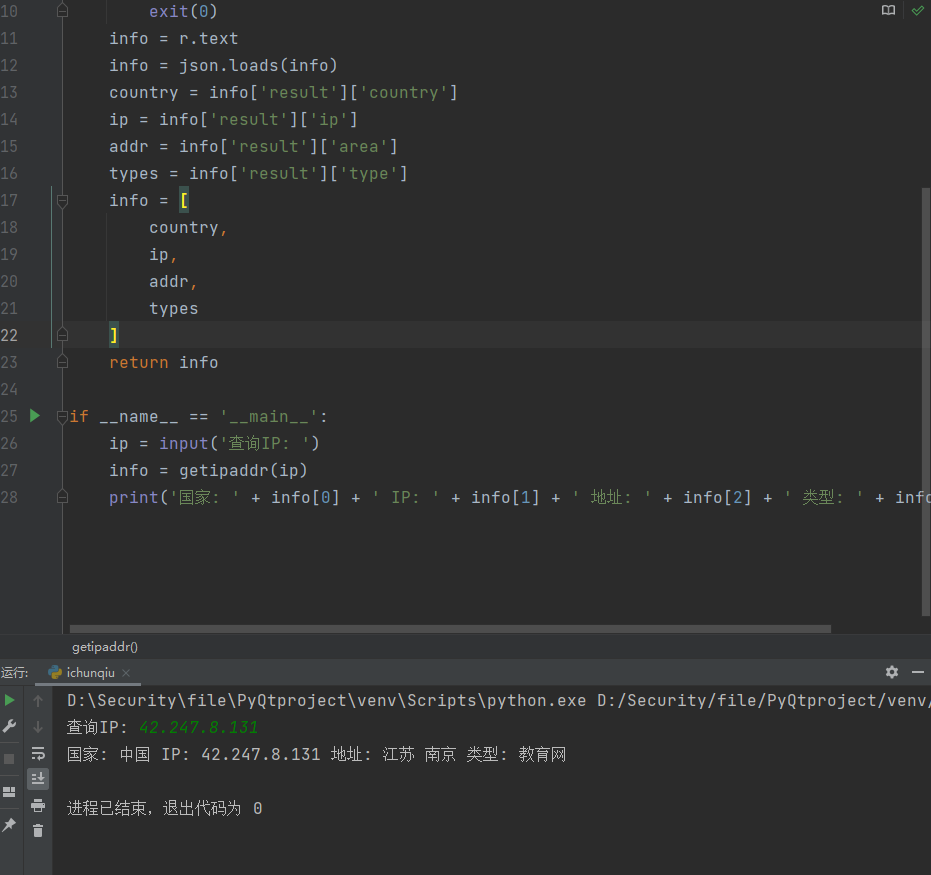Click the input('查询IP: ') call on line 26
The height and width of the screenshot is (875, 931).
[239, 443]
